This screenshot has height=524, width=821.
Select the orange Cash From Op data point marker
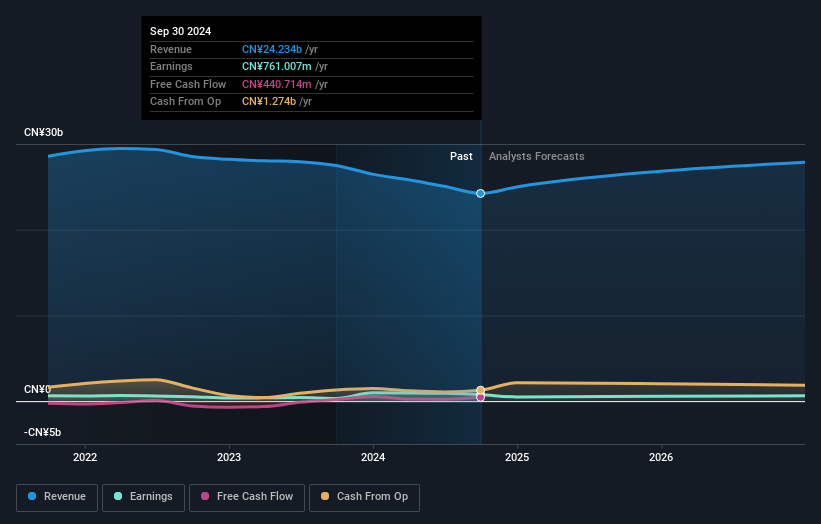[480, 391]
